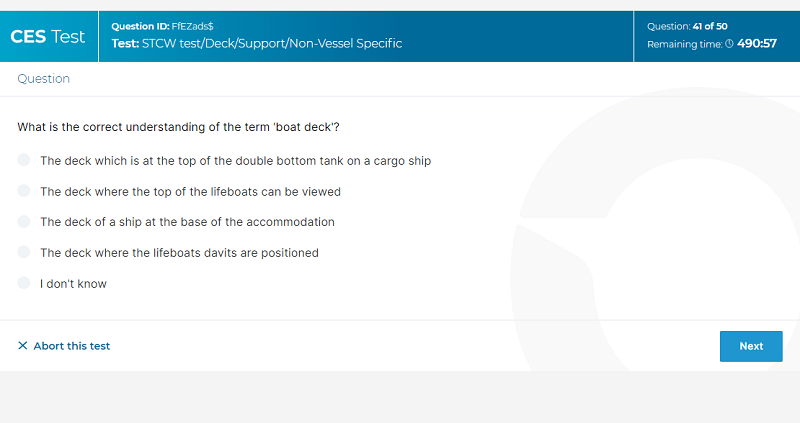This screenshot has width=800, height=423.
Task: Select radio for double bottom tank answer
Action: click(x=24, y=160)
